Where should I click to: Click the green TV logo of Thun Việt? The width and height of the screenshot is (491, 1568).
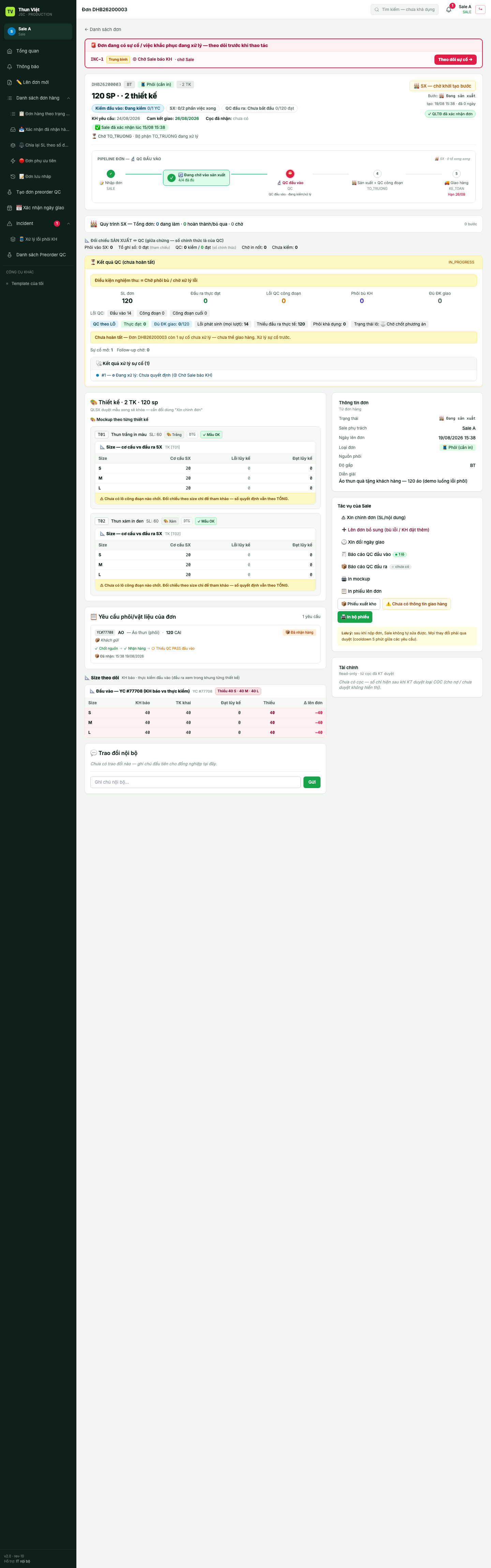[x=10, y=12]
